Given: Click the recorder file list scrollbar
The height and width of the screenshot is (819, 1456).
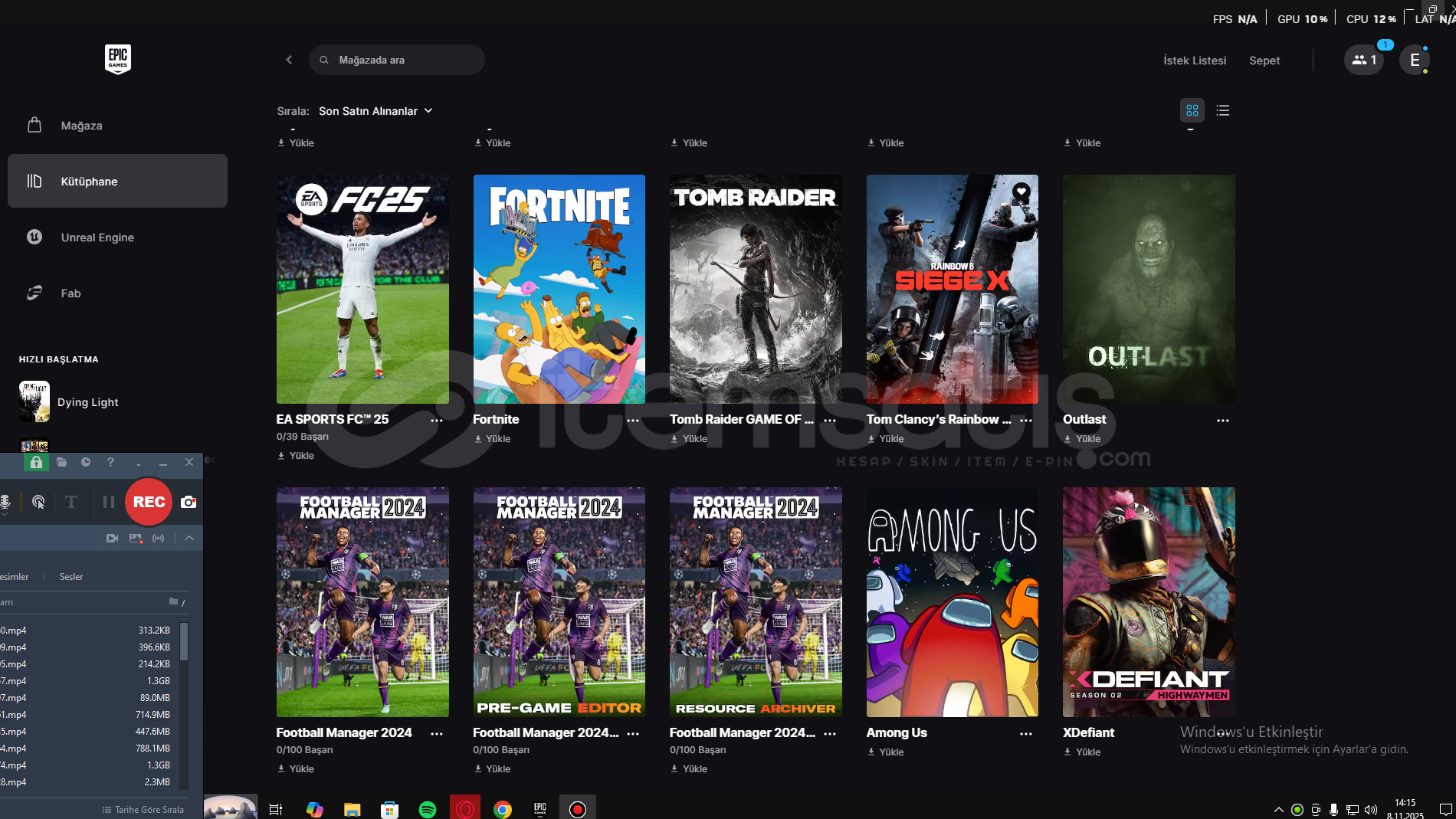Looking at the screenshot, I should (x=184, y=642).
